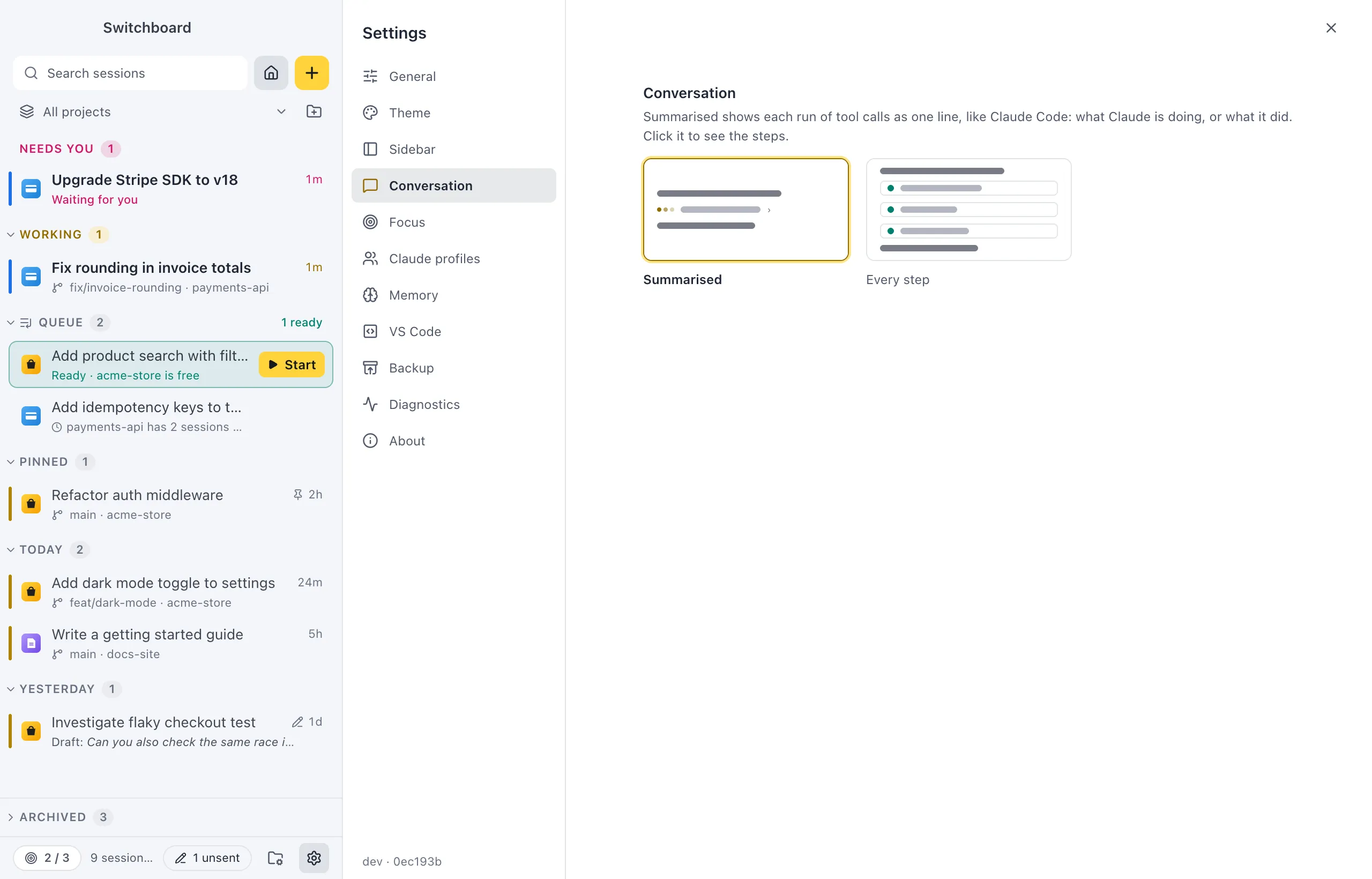The image size is (1372, 879).
Task: Click the pin icon on Refactor auth middleware
Action: pyautogui.click(x=297, y=494)
